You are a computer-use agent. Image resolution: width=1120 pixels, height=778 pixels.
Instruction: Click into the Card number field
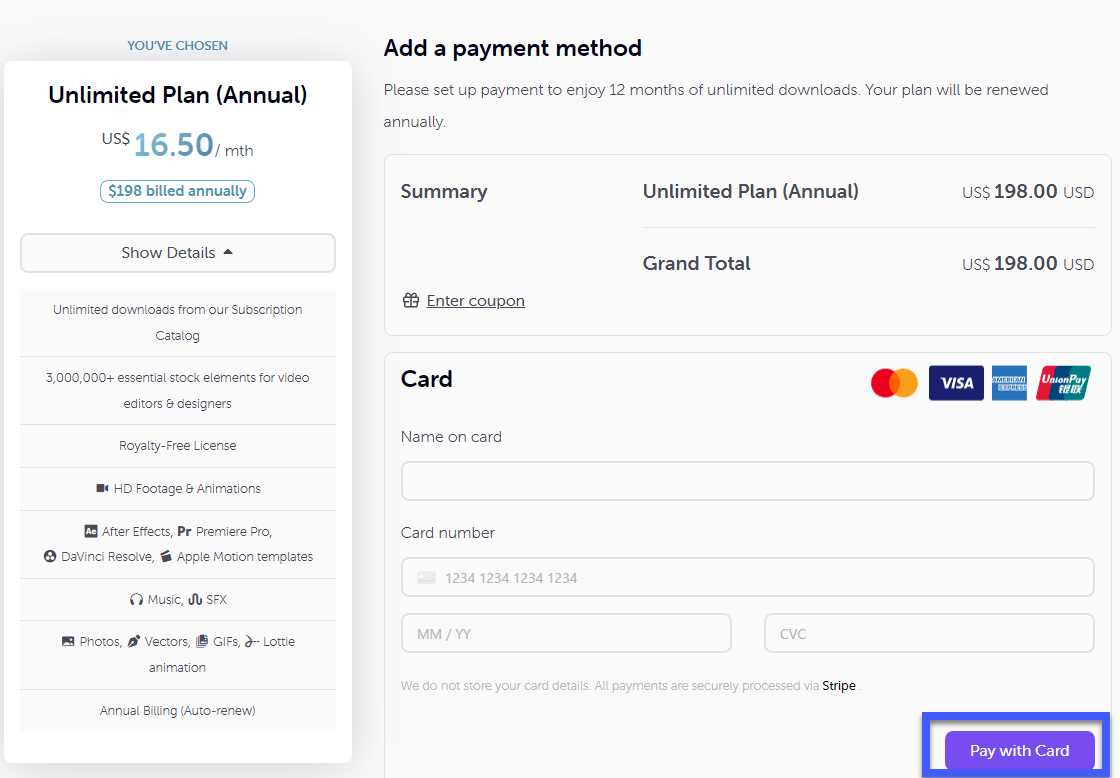coord(747,577)
